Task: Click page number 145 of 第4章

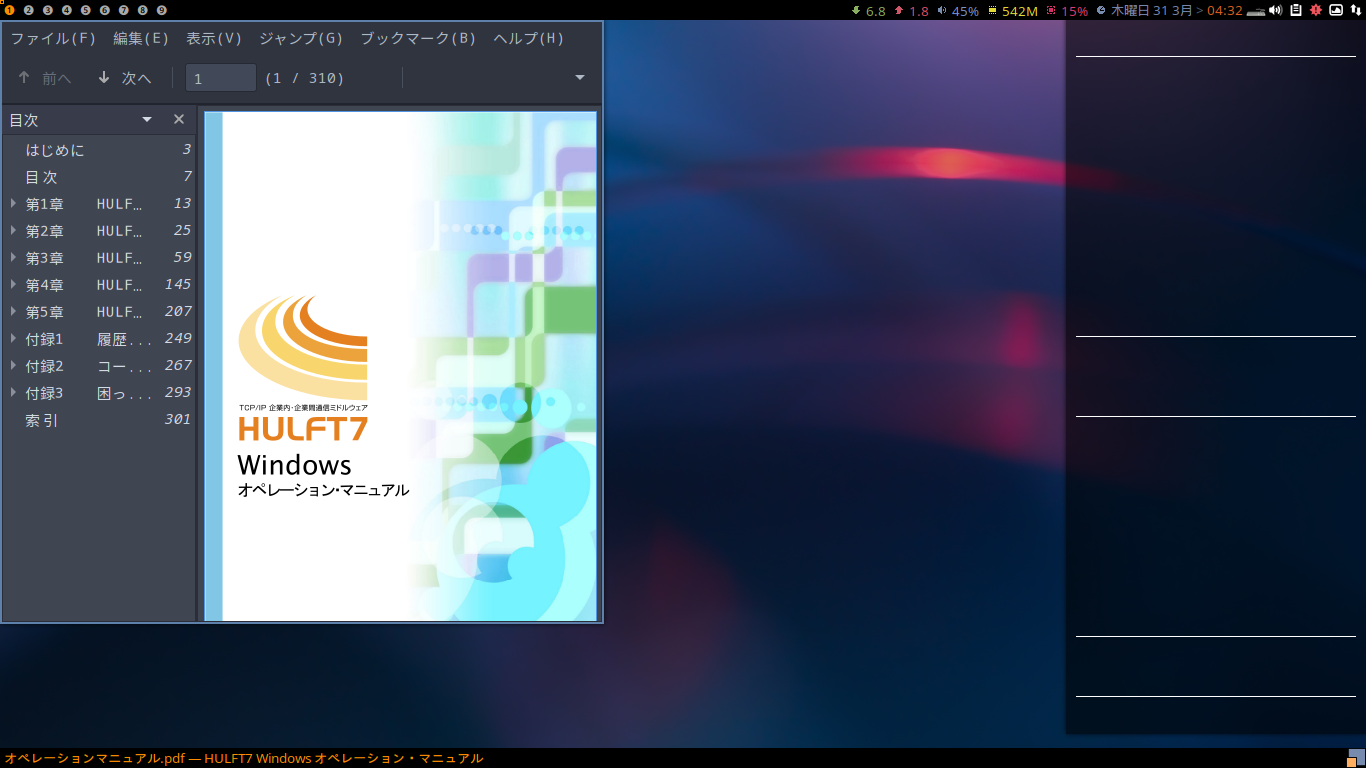Action: click(178, 285)
